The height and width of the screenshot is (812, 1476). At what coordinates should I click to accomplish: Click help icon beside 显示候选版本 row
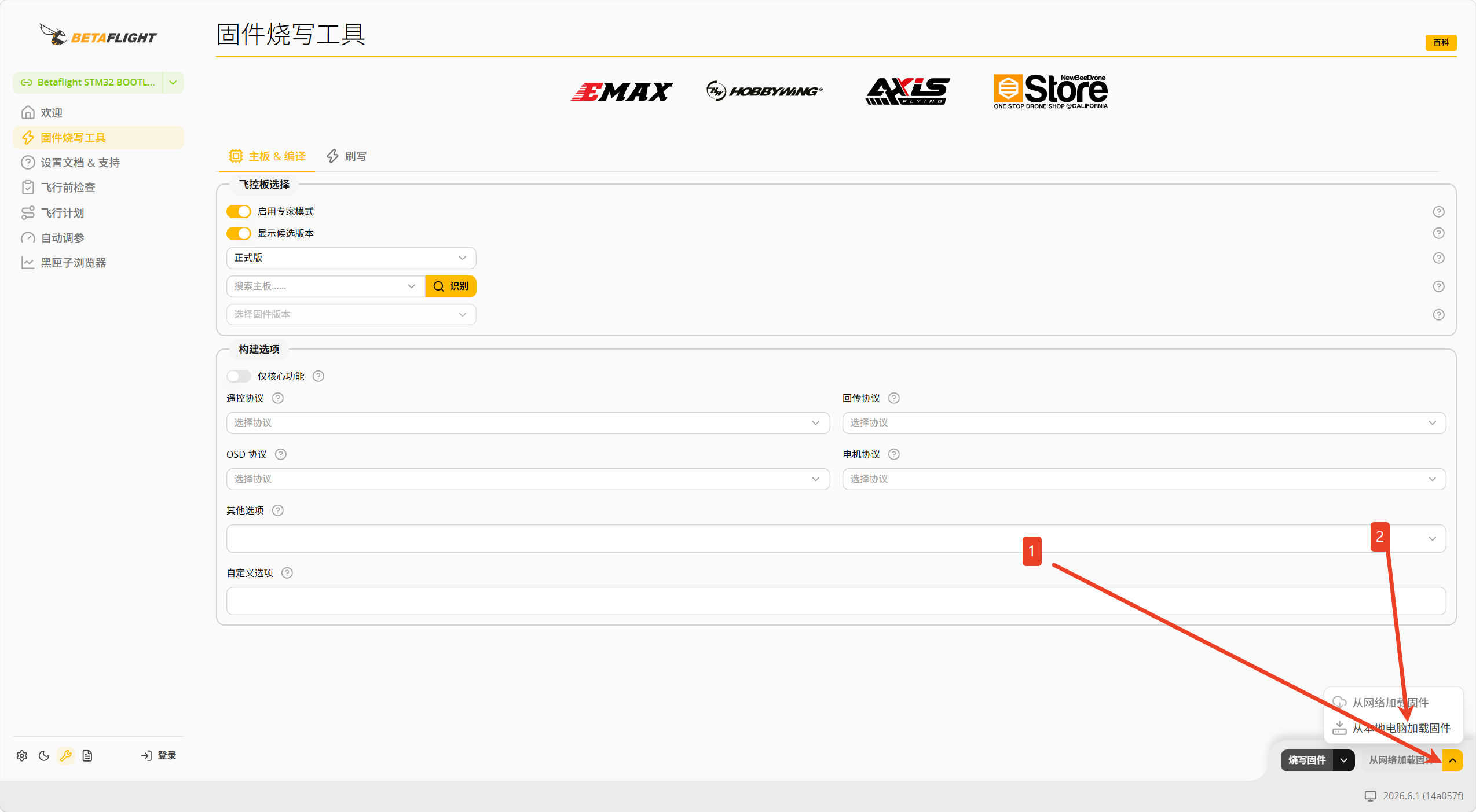point(1438,233)
